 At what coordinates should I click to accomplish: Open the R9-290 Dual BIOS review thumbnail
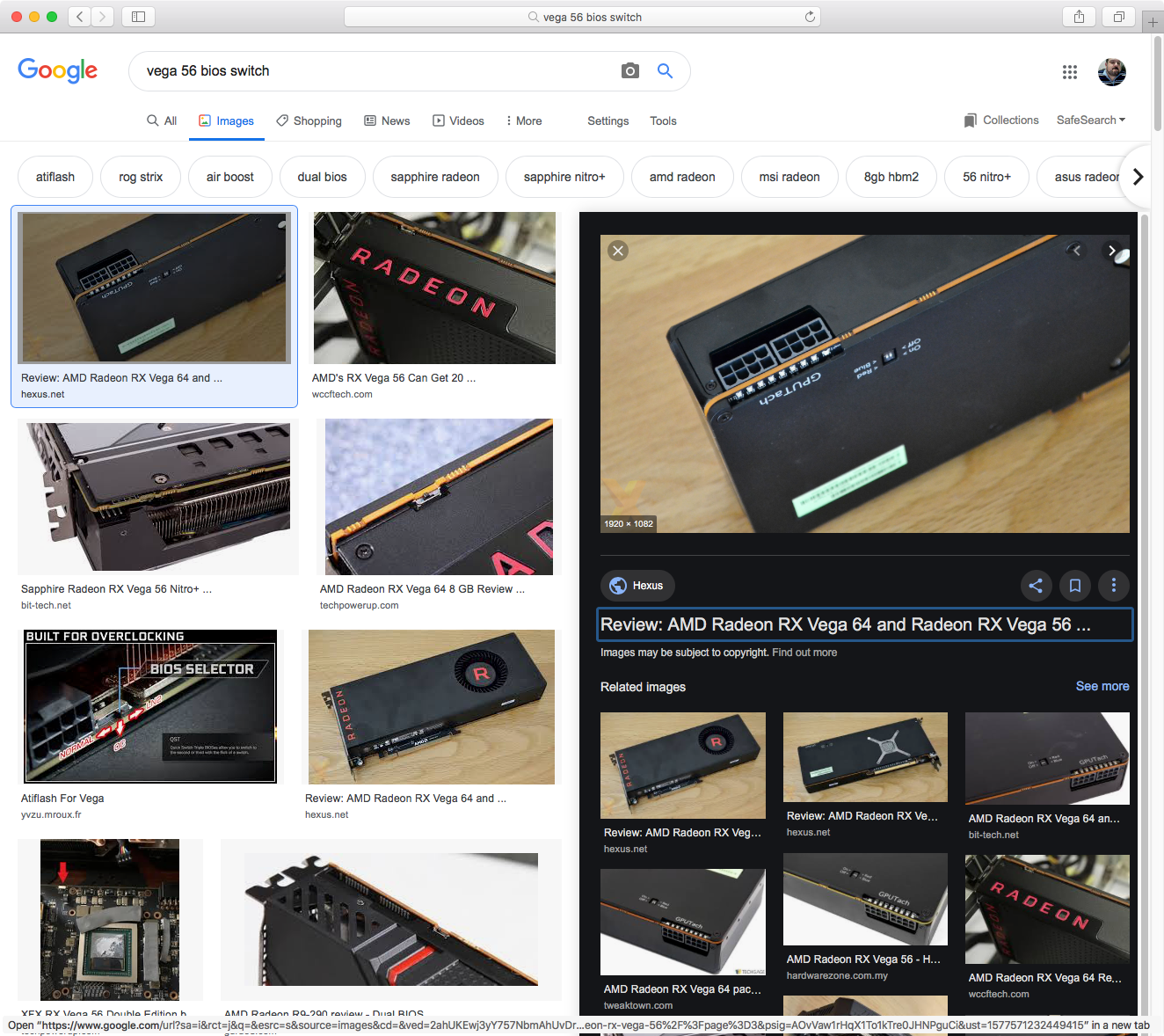(x=391, y=919)
